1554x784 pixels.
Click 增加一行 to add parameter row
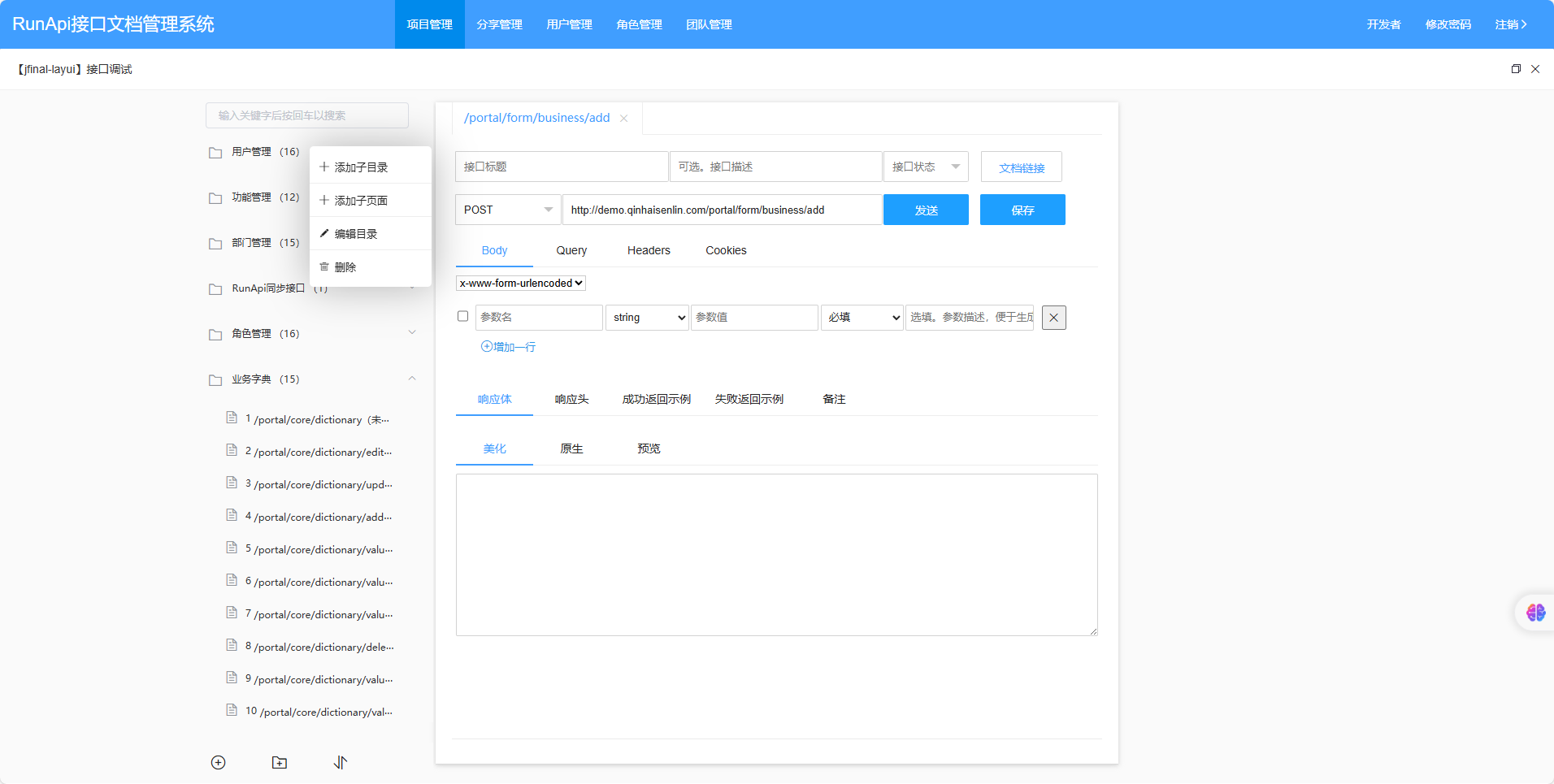coord(509,347)
